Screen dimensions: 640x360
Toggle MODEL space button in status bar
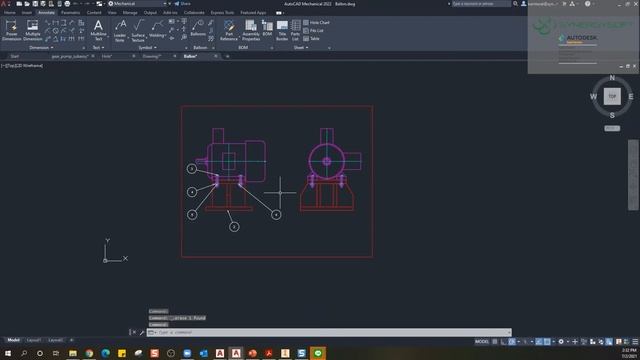482,342
